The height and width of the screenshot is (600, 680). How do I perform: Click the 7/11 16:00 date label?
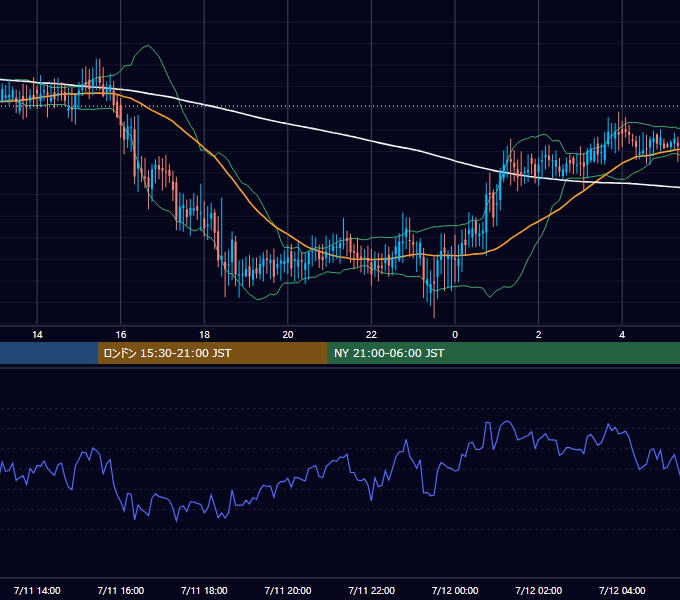pyautogui.click(x=121, y=590)
